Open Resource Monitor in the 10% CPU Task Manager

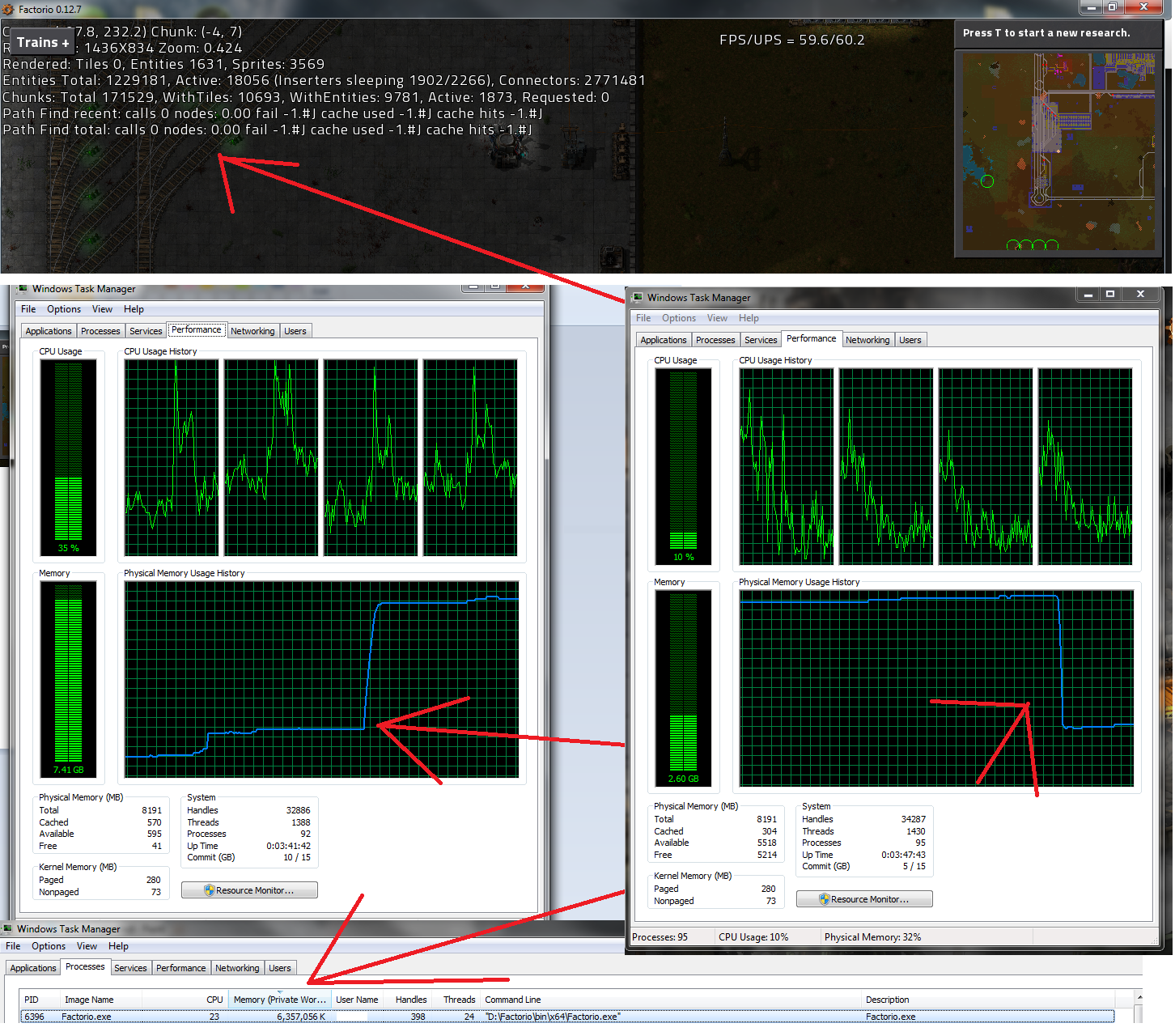coord(864,899)
